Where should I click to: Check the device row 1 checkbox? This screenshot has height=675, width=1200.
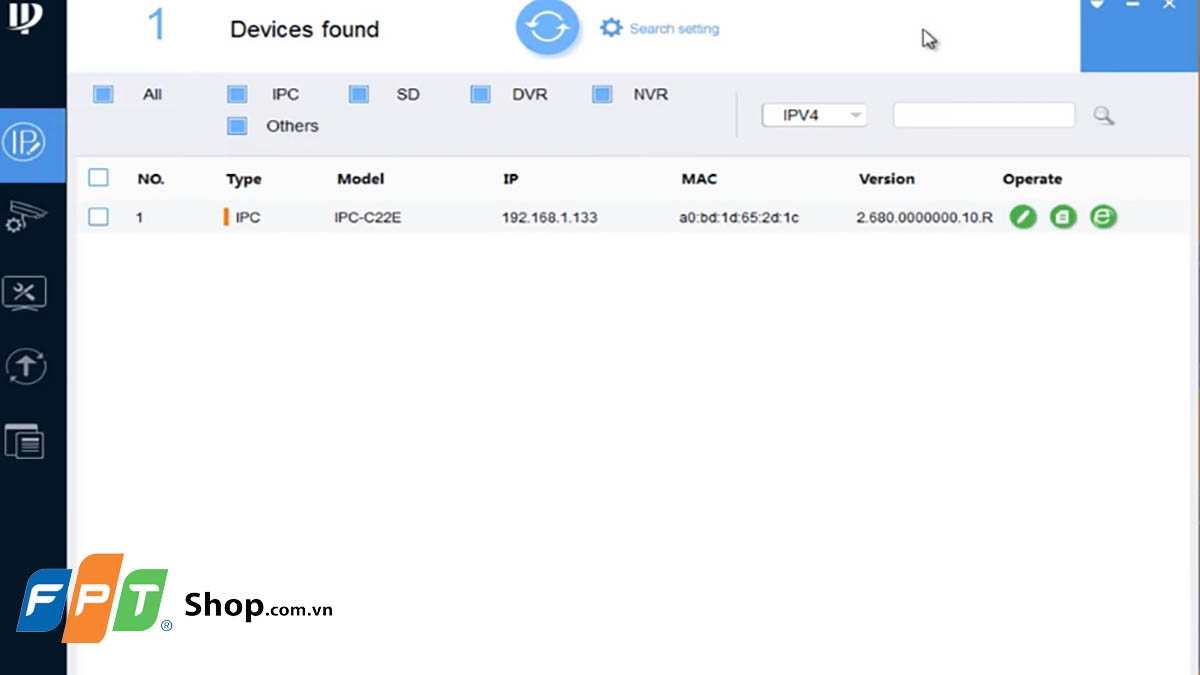(x=98, y=216)
